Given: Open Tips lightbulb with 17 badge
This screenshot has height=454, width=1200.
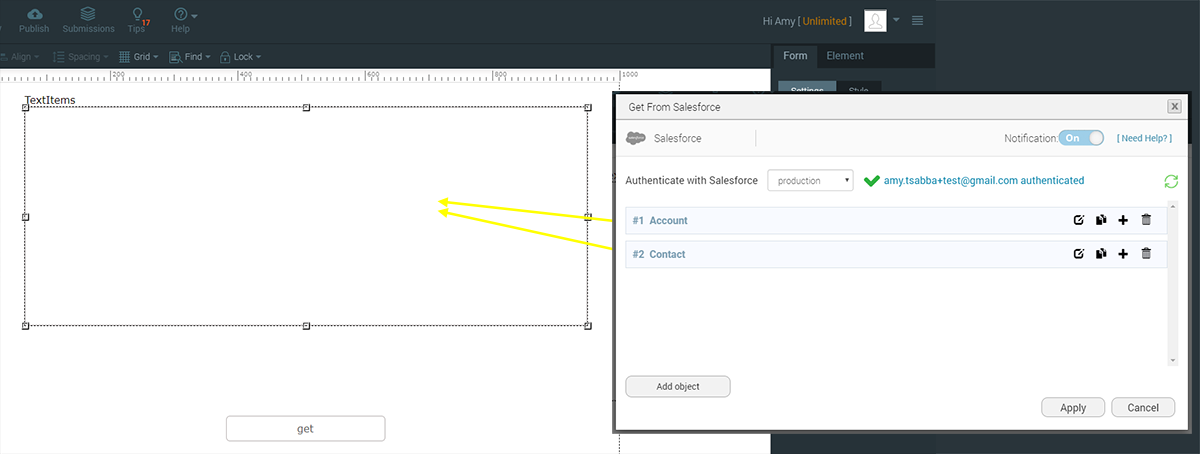Looking at the screenshot, I should [x=138, y=14].
